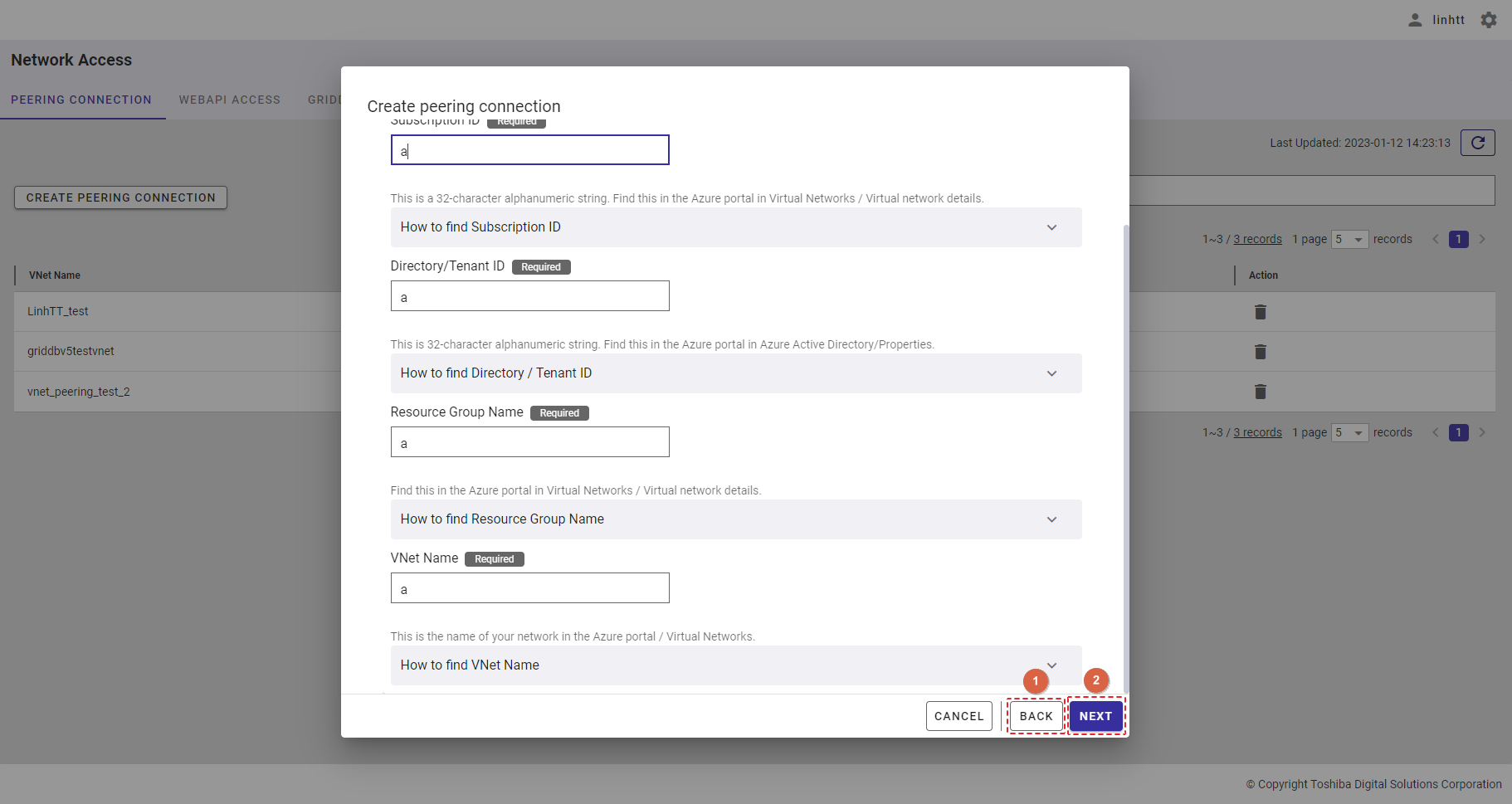Click the Cancel button in dialog

tap(958, 716)
